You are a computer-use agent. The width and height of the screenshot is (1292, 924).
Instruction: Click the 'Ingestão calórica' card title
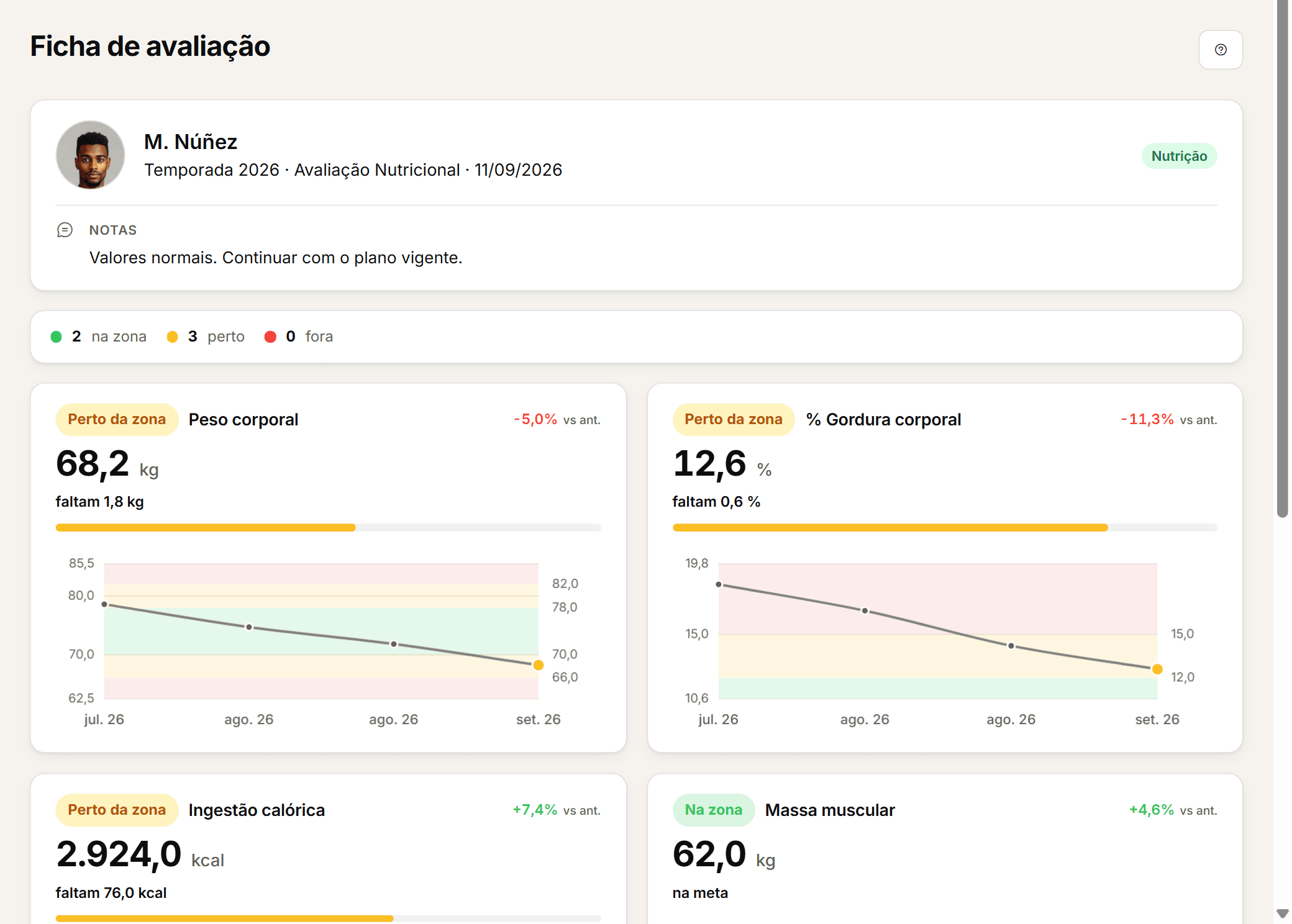pyautogui.click(x=257, y=810)
